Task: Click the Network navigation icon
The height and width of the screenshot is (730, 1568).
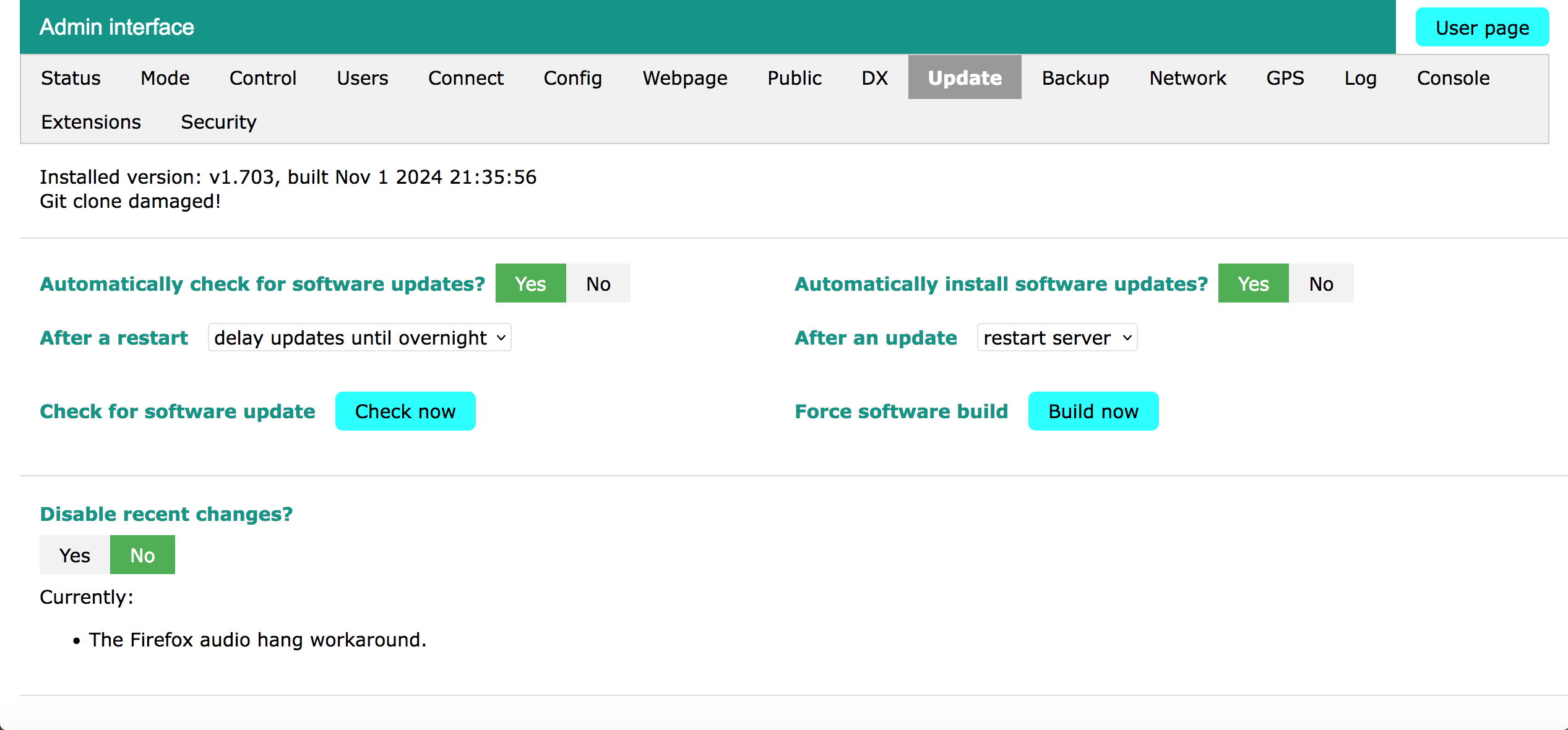Action: click(1189, 77)
